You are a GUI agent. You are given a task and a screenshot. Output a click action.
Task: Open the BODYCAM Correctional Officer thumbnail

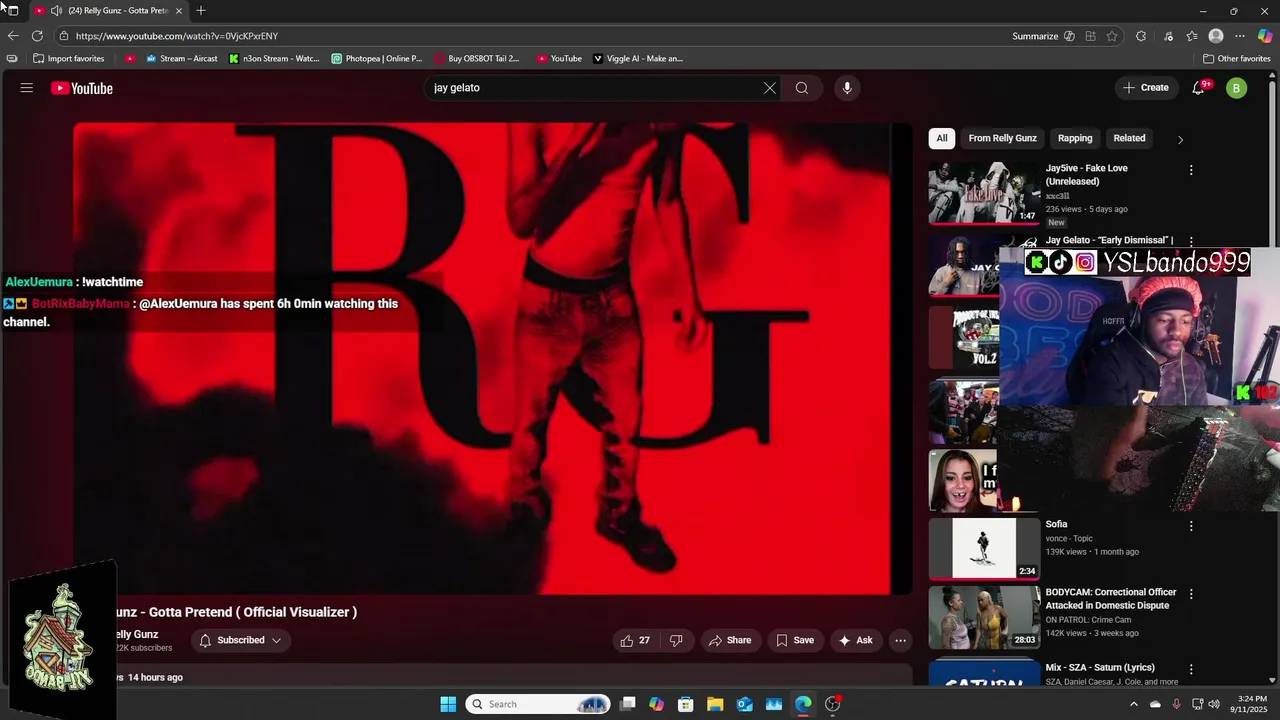984,617
